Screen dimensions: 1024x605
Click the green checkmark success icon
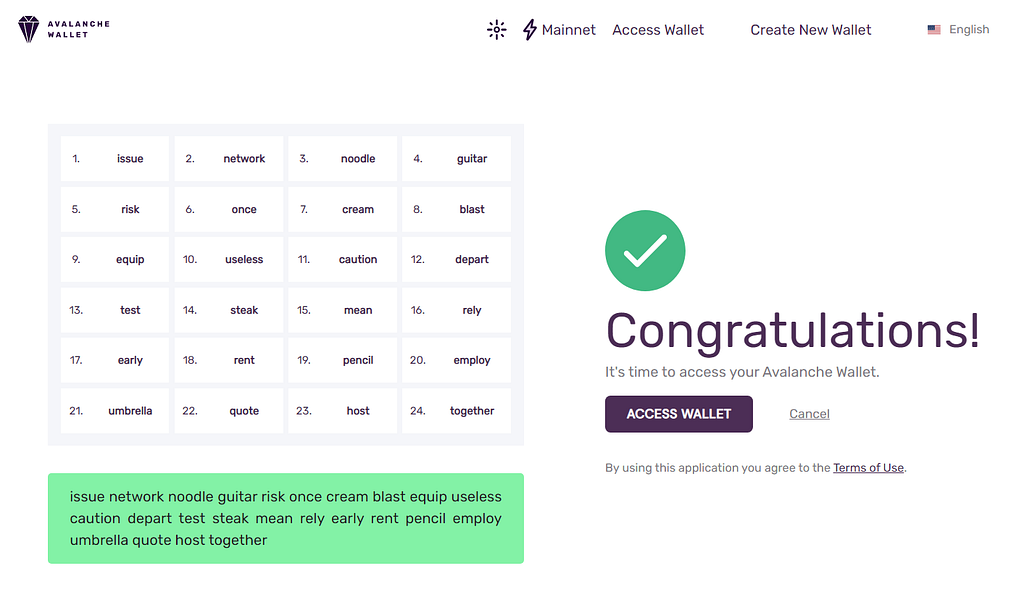click(645, 250)
